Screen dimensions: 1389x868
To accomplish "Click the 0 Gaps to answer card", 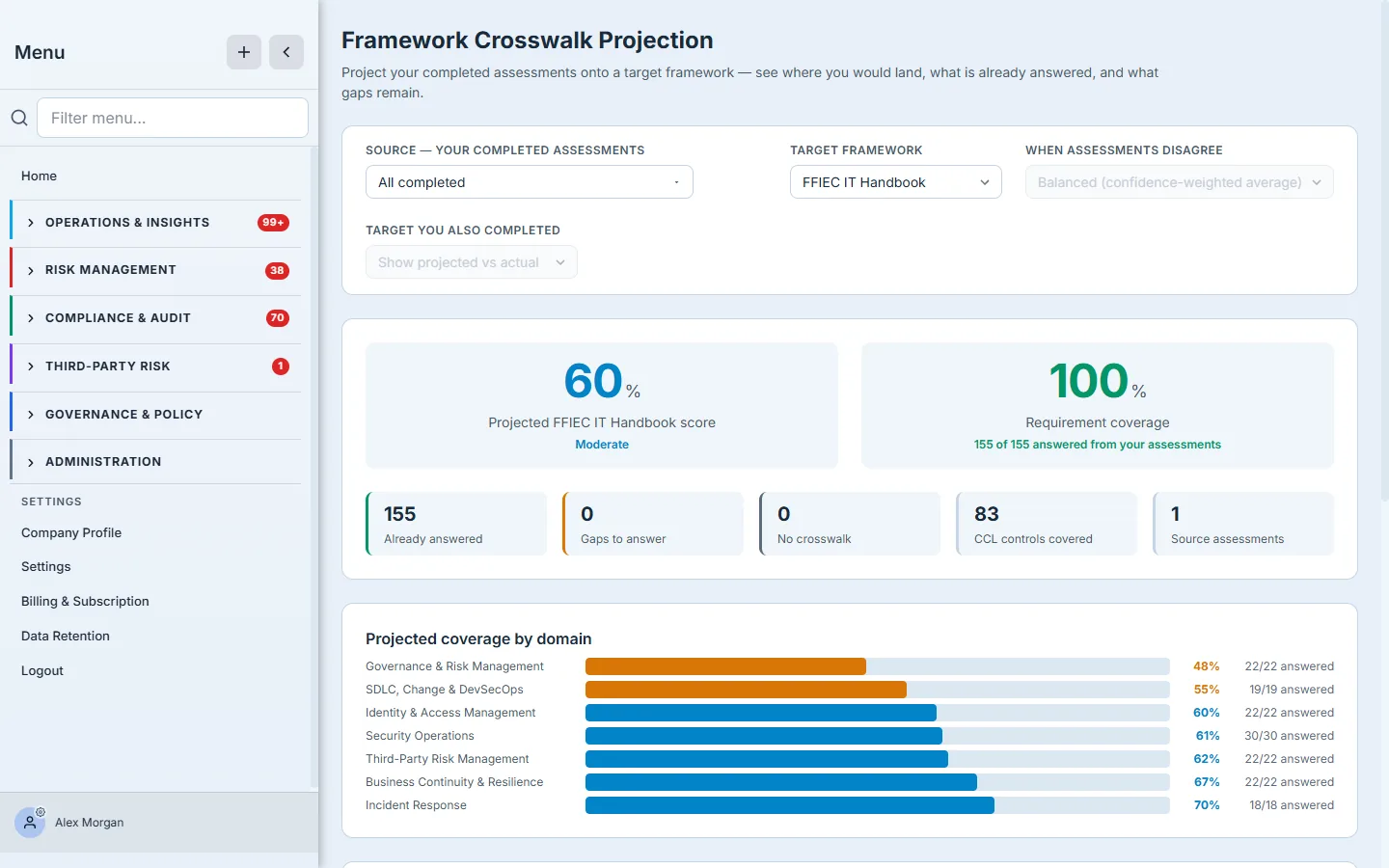I will coord(653,524).
